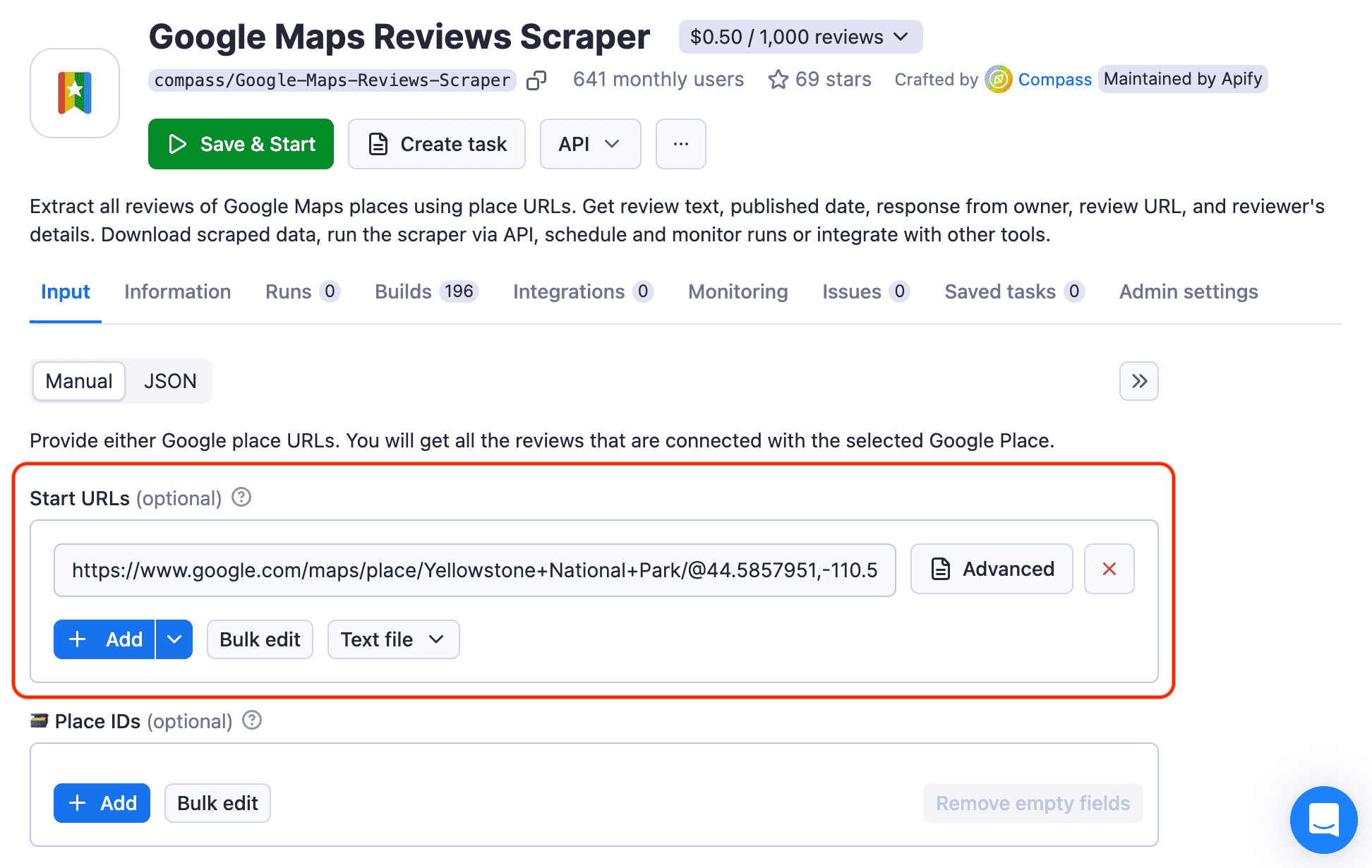The height and width of the screenshot is (868, 1372).
Task: Click the Advanced button for the start URL
Action: pos(992,569)
